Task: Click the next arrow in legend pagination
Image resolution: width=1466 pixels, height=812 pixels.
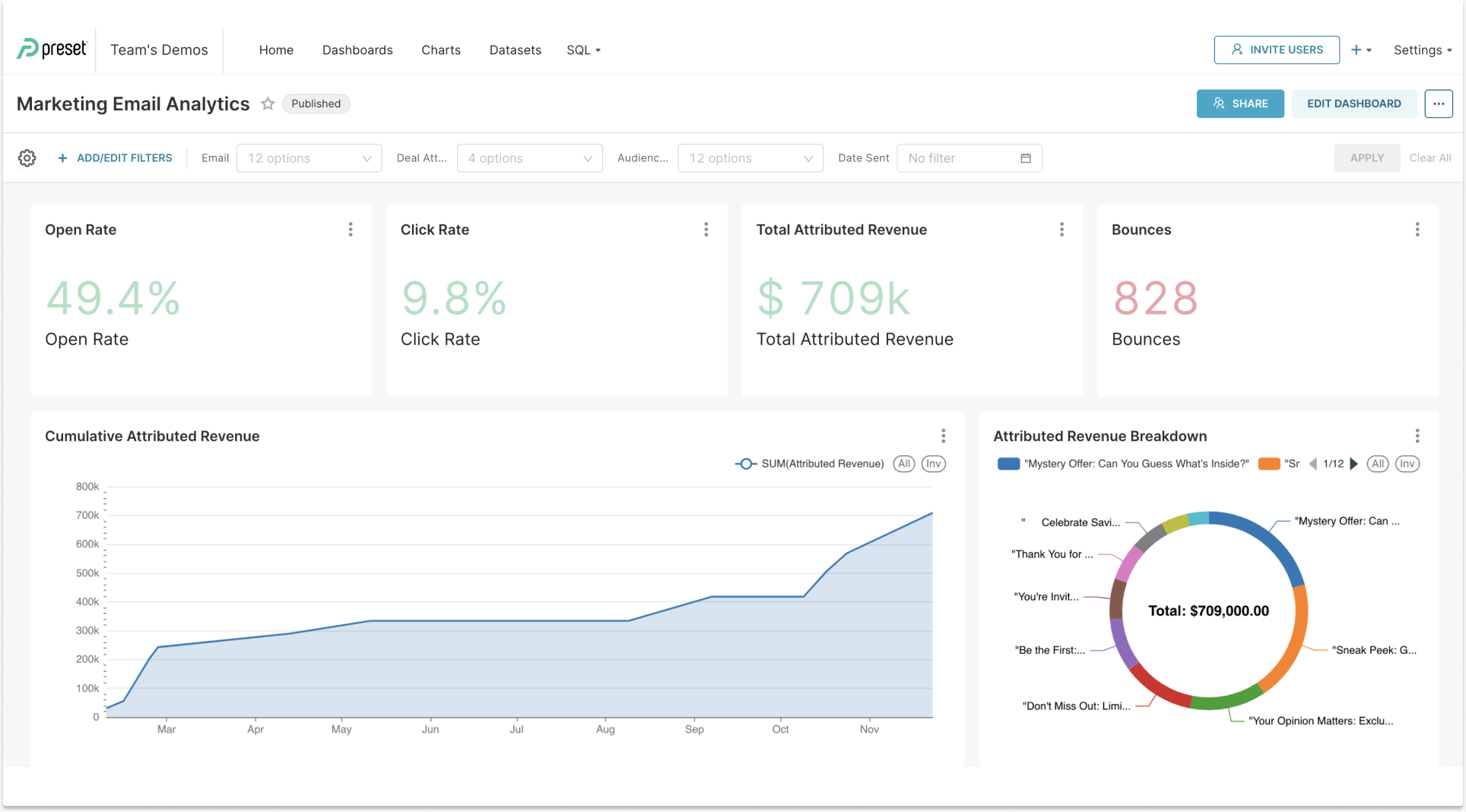Action: click(1354, 464)
